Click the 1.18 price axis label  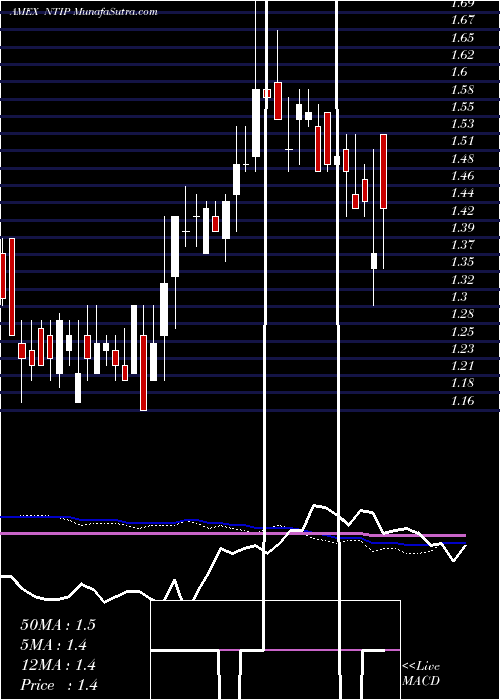pyautogui.click(x=462, y=383)
